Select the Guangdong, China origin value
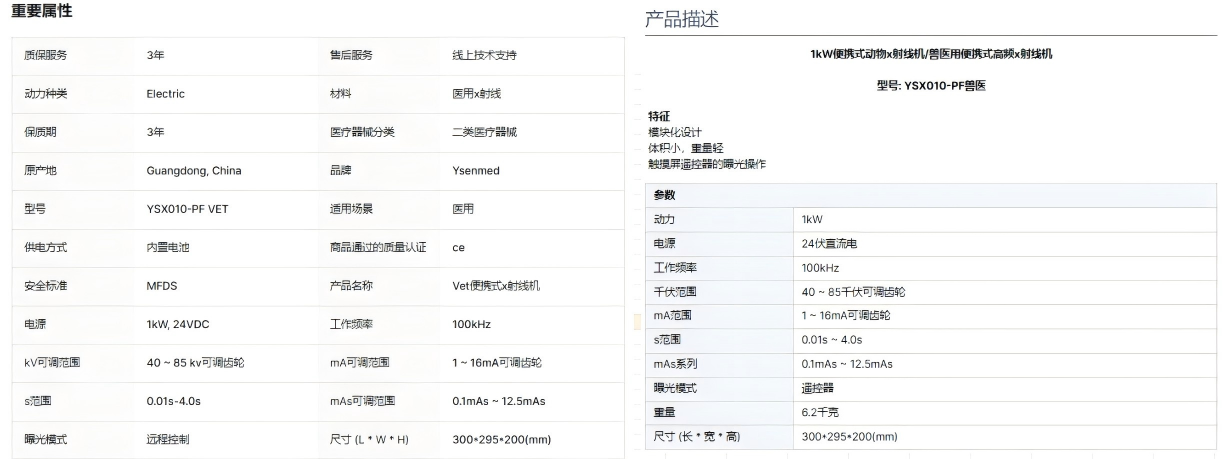This screenshot has width=1230, height=459. [x=193, y=171]
